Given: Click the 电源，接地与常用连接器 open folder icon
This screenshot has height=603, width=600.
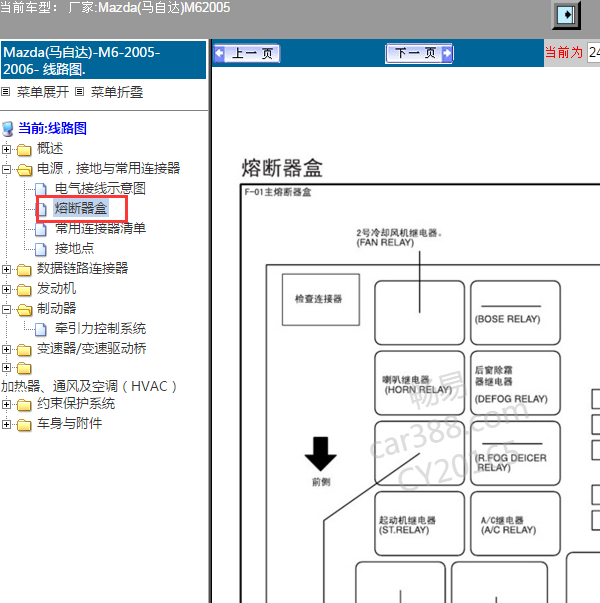Looking at the screenshot, I should click(x=24, y=170).
